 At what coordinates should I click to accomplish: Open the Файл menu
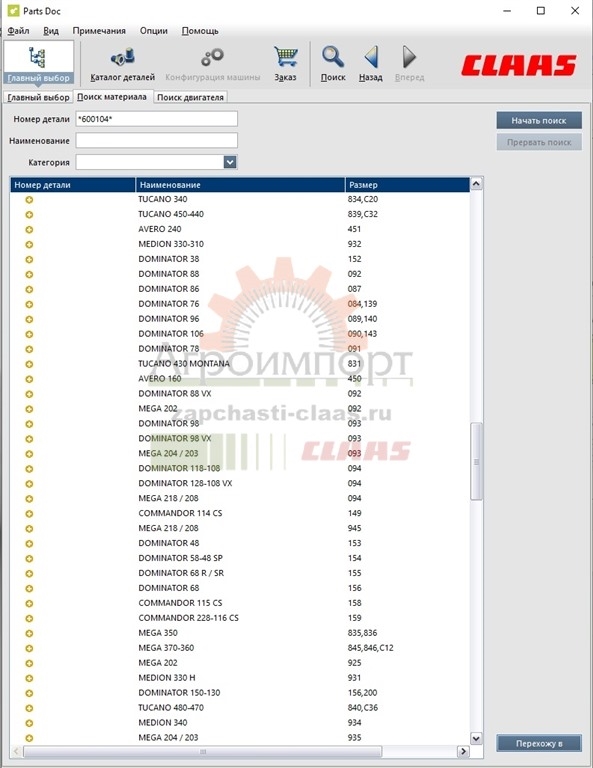pos(18,31)
